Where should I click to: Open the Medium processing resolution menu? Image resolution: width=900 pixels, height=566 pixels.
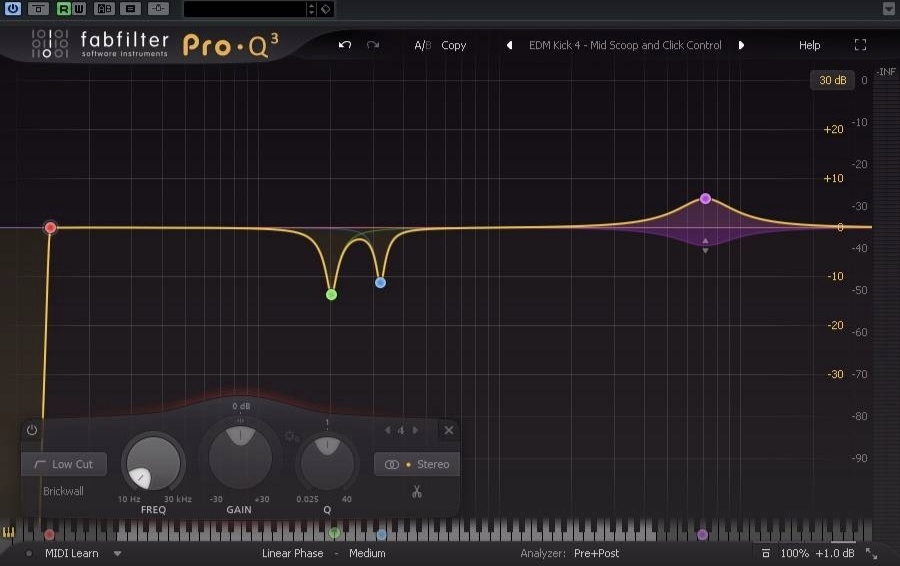tap(367, 553)
